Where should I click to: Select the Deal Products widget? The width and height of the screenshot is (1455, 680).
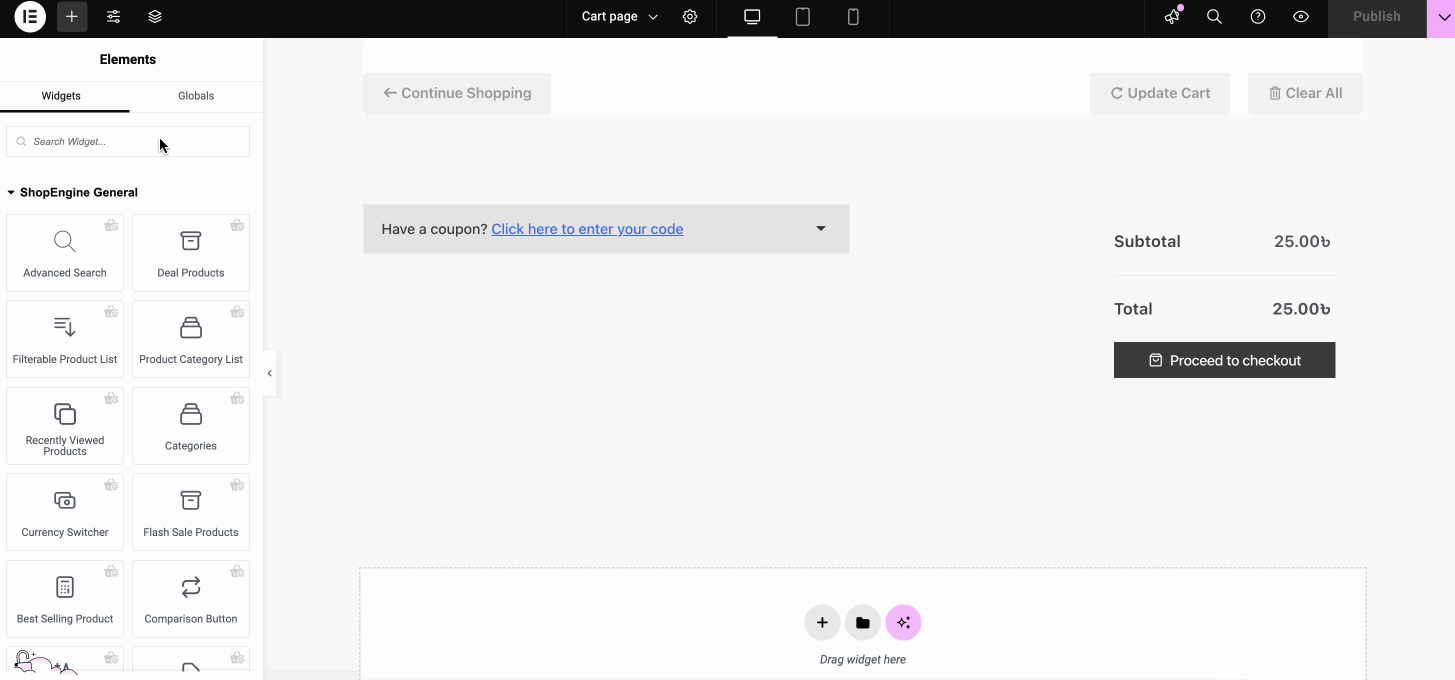pyautogui.click(x=191, y=253)
